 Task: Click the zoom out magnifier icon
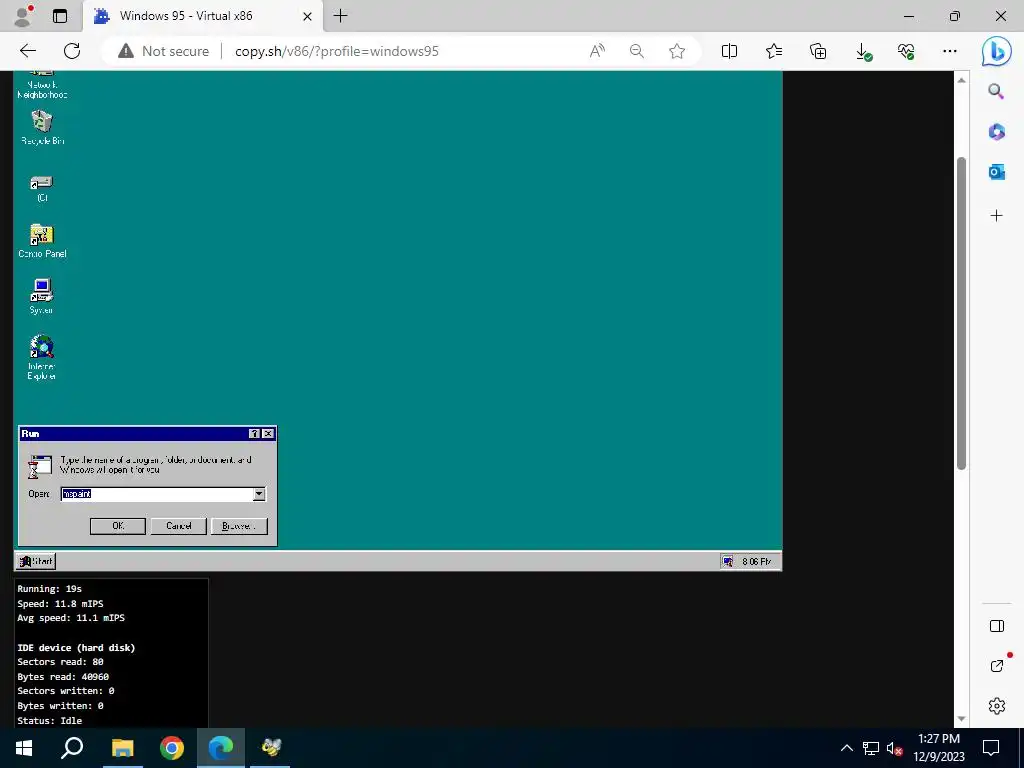pyautogui.click(x=637, y=51)
